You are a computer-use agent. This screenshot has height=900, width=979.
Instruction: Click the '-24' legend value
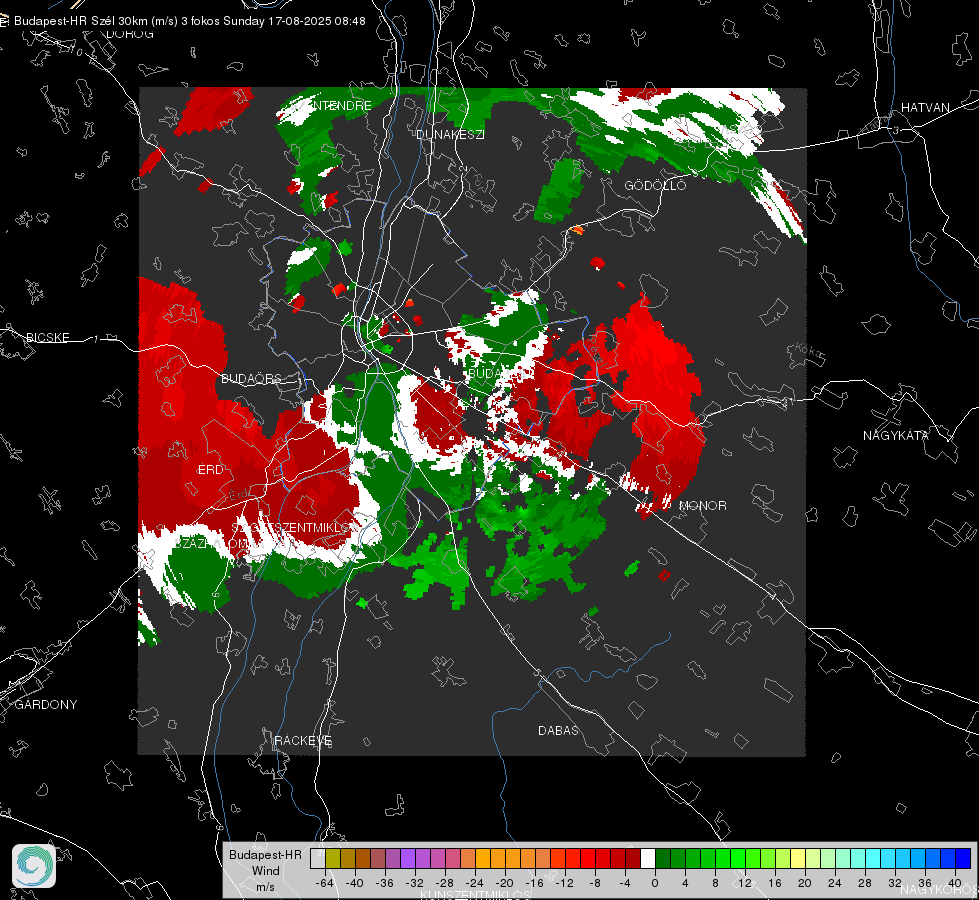(x=475, y=883)
